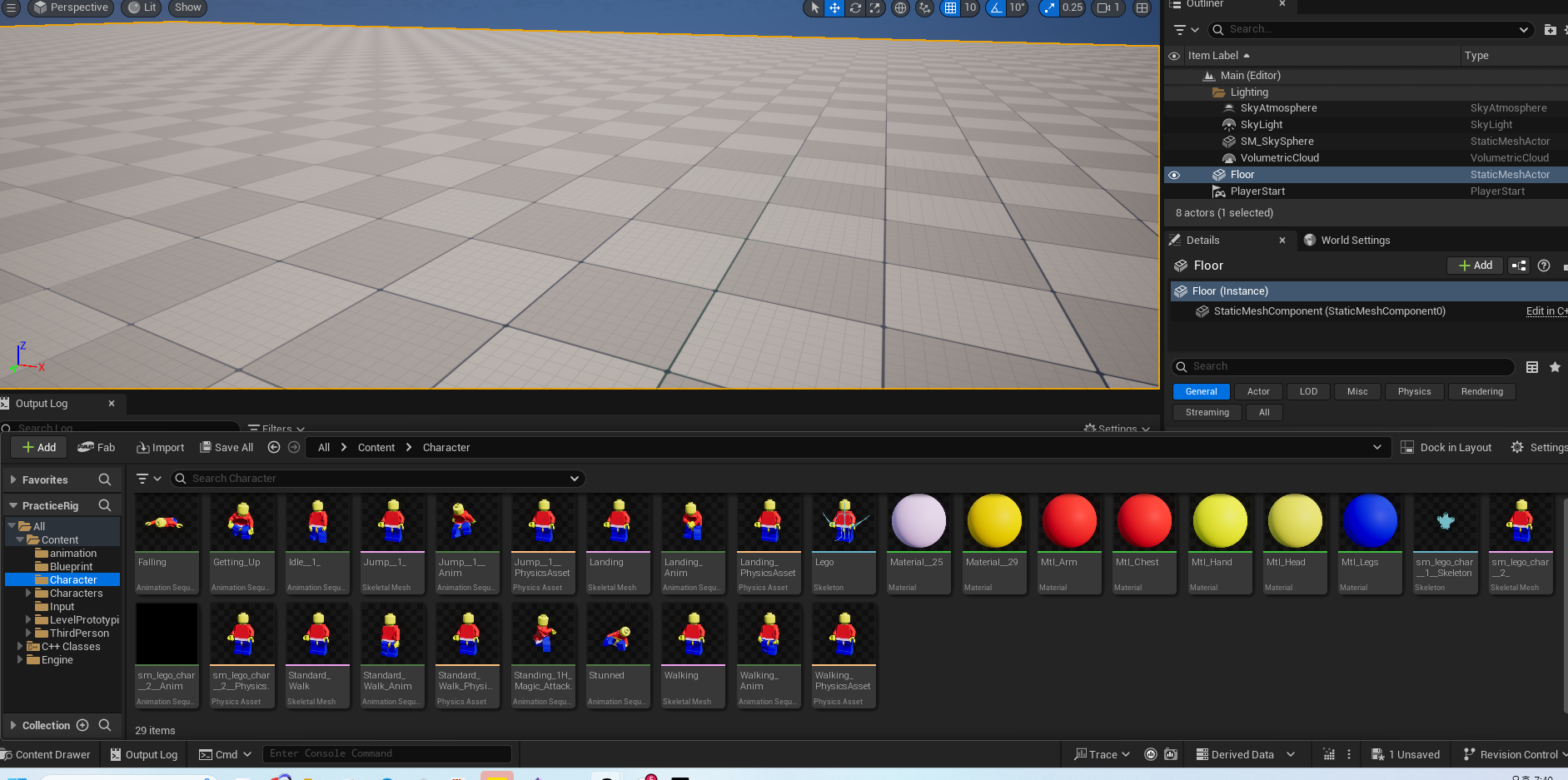The width and height of the screenshot is (1568, 780).
Task: Select the LOD details filter
Action: click(x=1308, y=392)
